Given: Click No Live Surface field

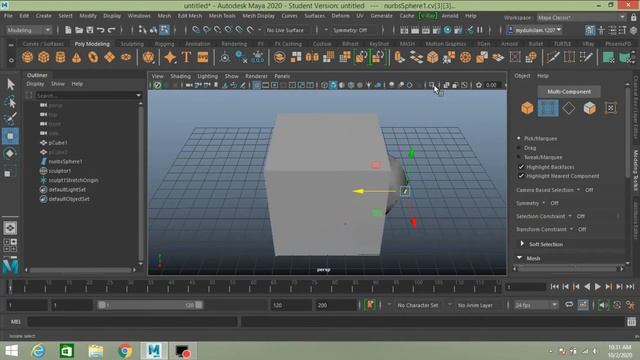Looking at the screenshot, I should pos(285,30).
